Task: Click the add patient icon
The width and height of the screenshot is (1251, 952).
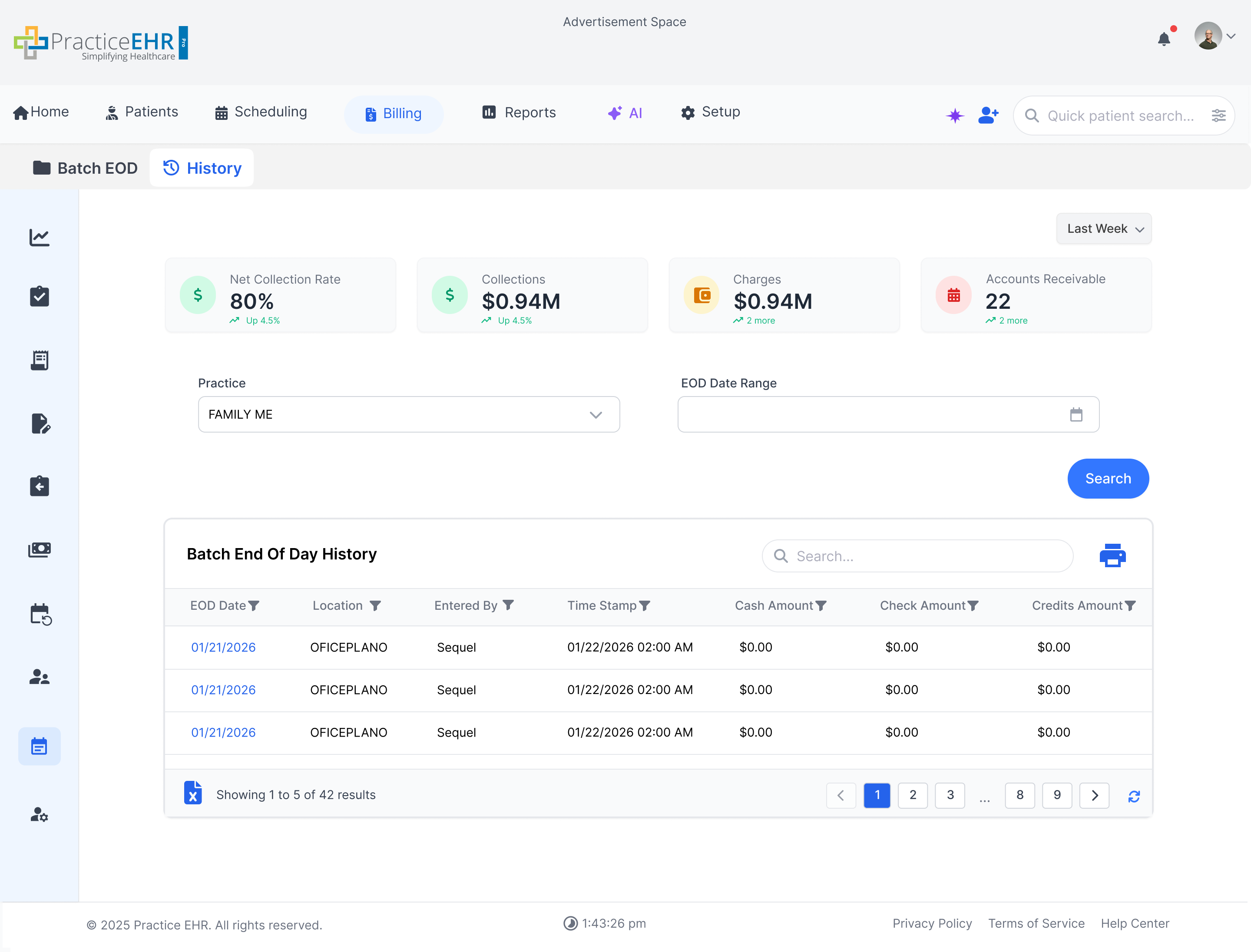Action: 988,115
